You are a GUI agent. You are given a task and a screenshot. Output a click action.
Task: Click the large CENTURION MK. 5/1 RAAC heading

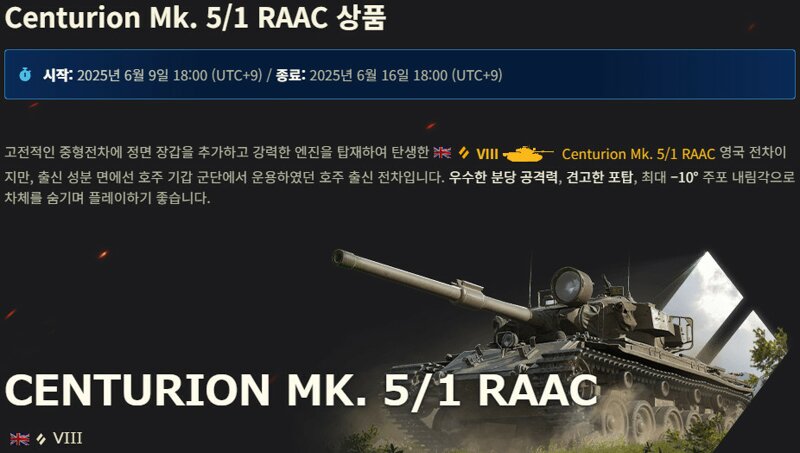tap(301, 391)
